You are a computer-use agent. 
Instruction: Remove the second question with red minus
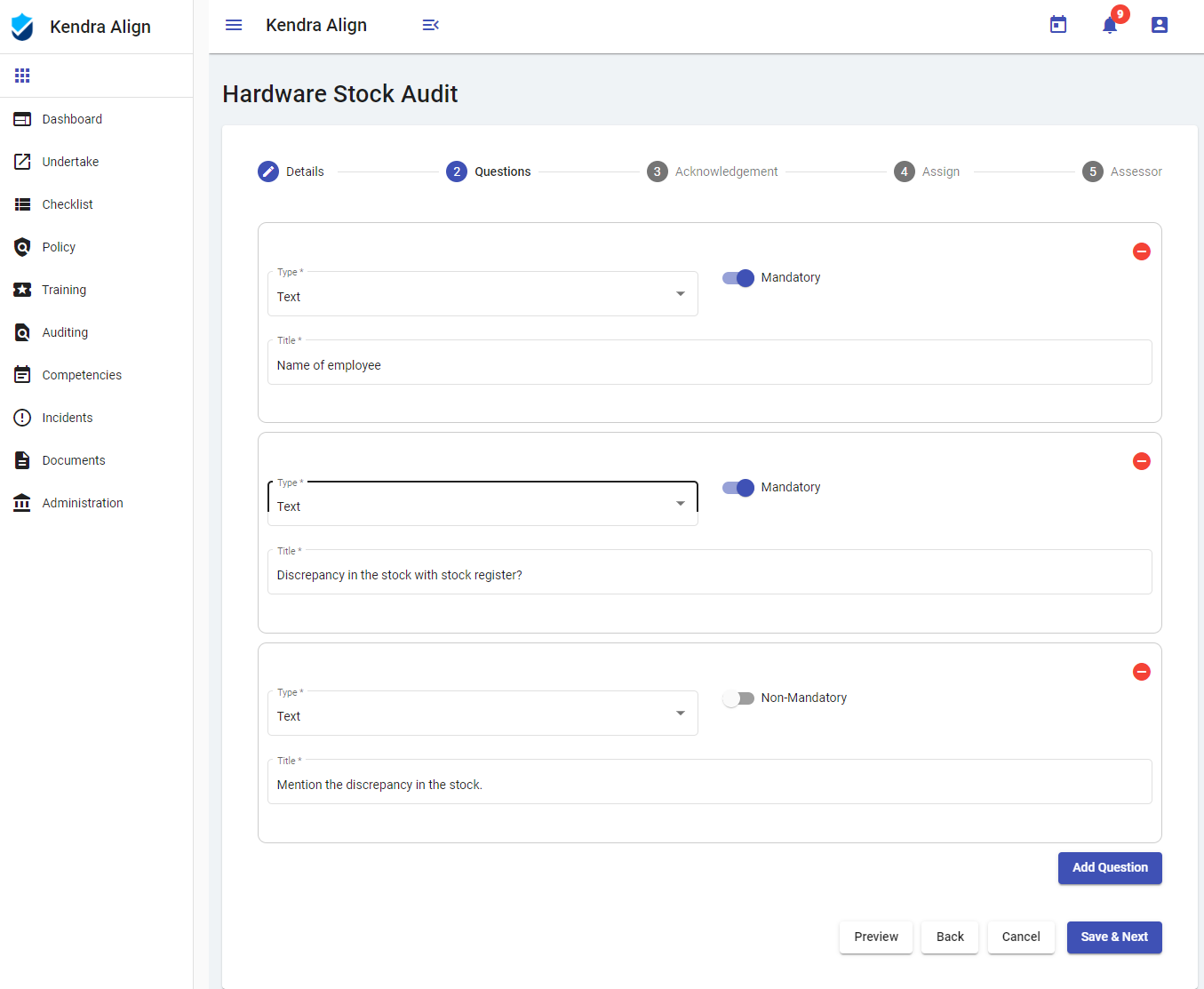1141,461
